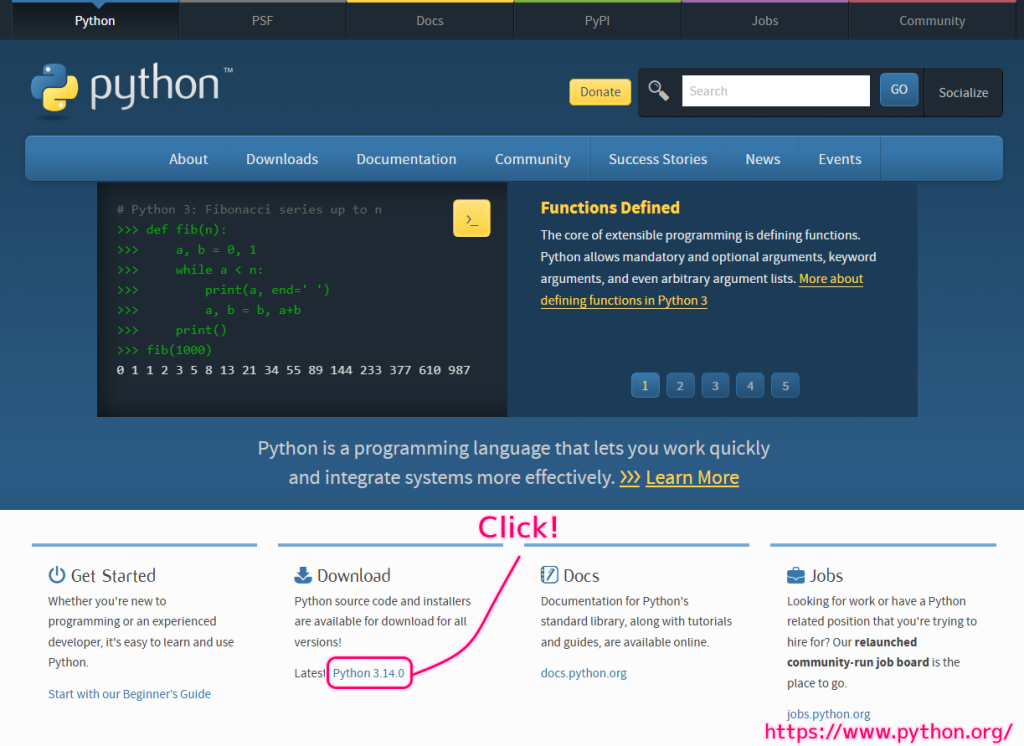Screen dimensions: 1024x746
Task: Click the yellow chevrons before Learn More
Action: (x=629, y=477)
